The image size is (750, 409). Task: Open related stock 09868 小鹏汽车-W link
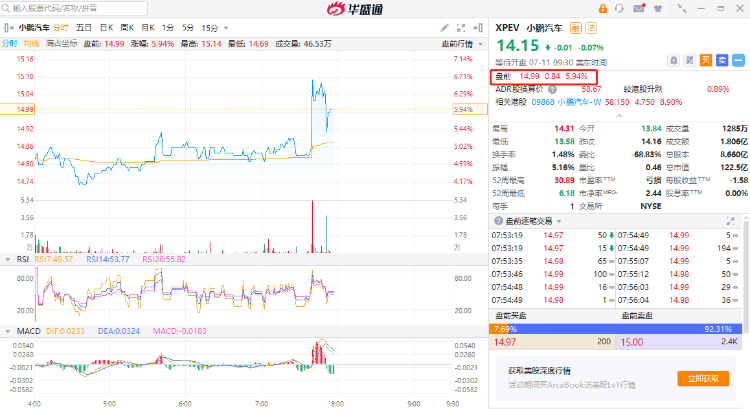(566, 102)
